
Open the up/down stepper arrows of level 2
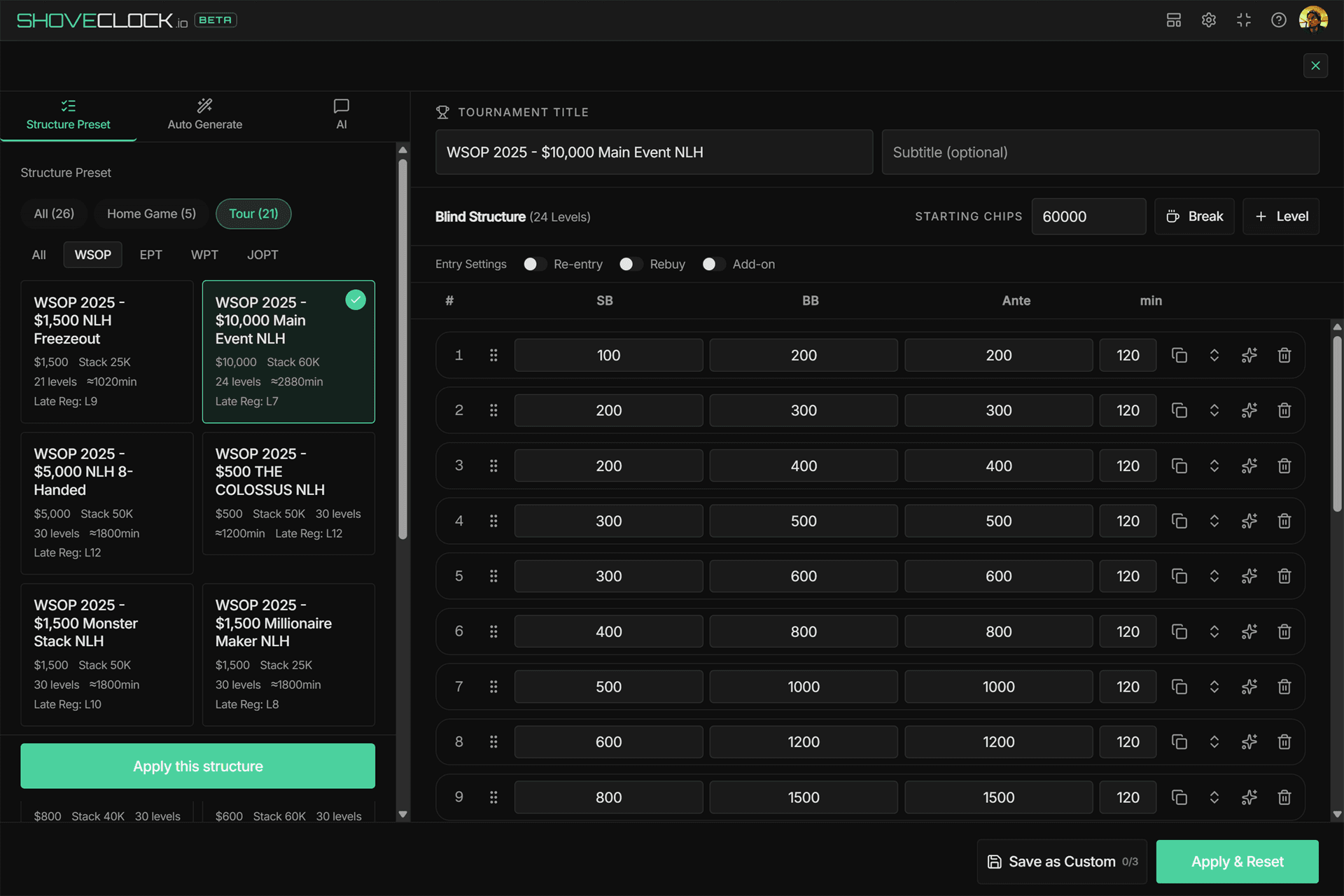(1214, 411)
